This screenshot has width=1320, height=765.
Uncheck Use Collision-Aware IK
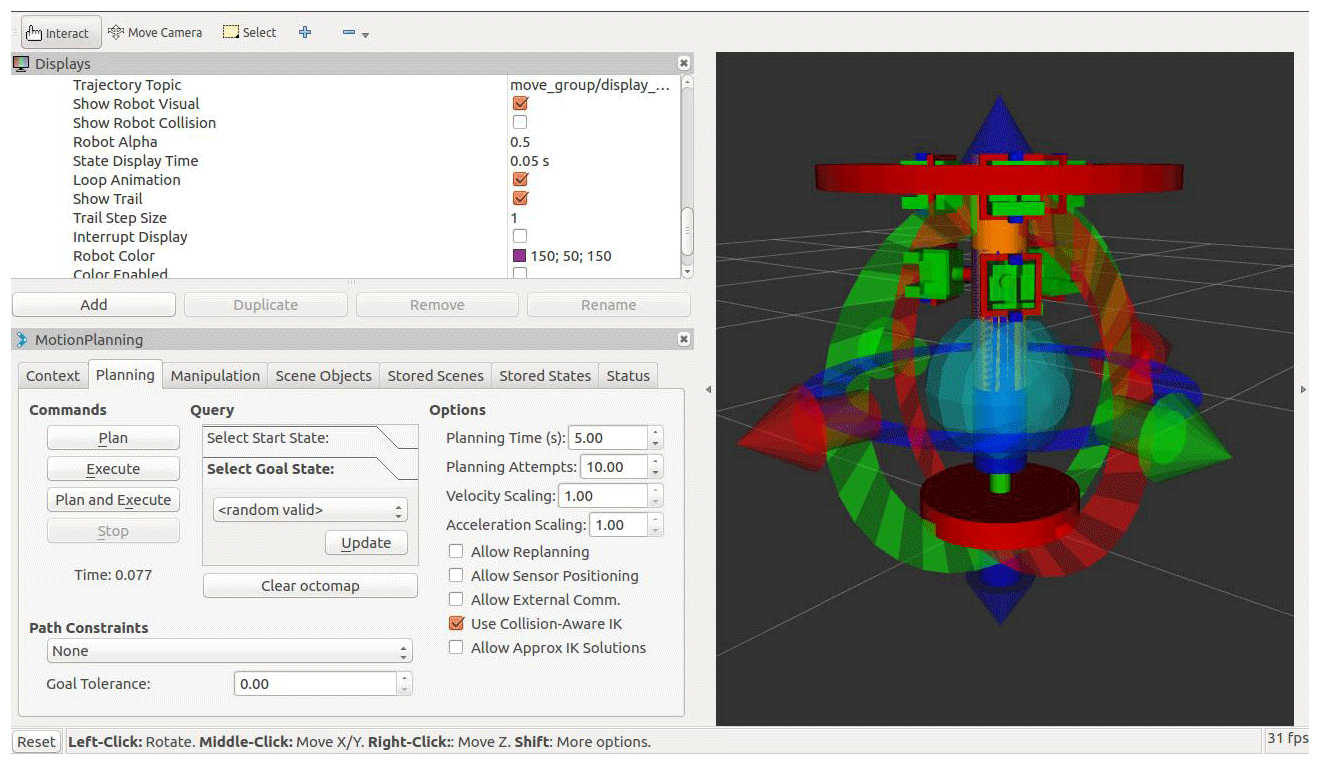[x=456, y=624]
